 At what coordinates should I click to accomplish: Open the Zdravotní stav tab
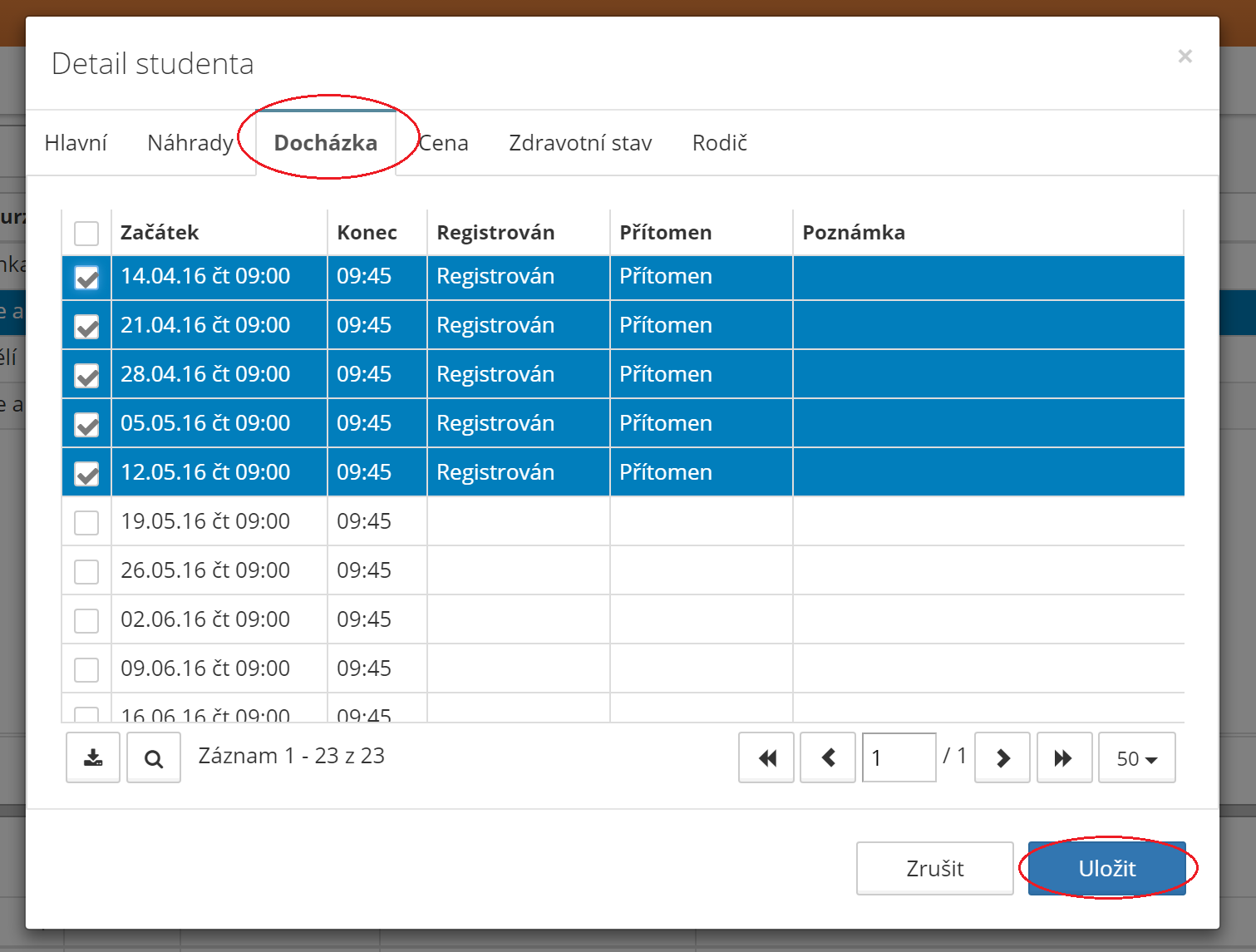coord(580,143)
